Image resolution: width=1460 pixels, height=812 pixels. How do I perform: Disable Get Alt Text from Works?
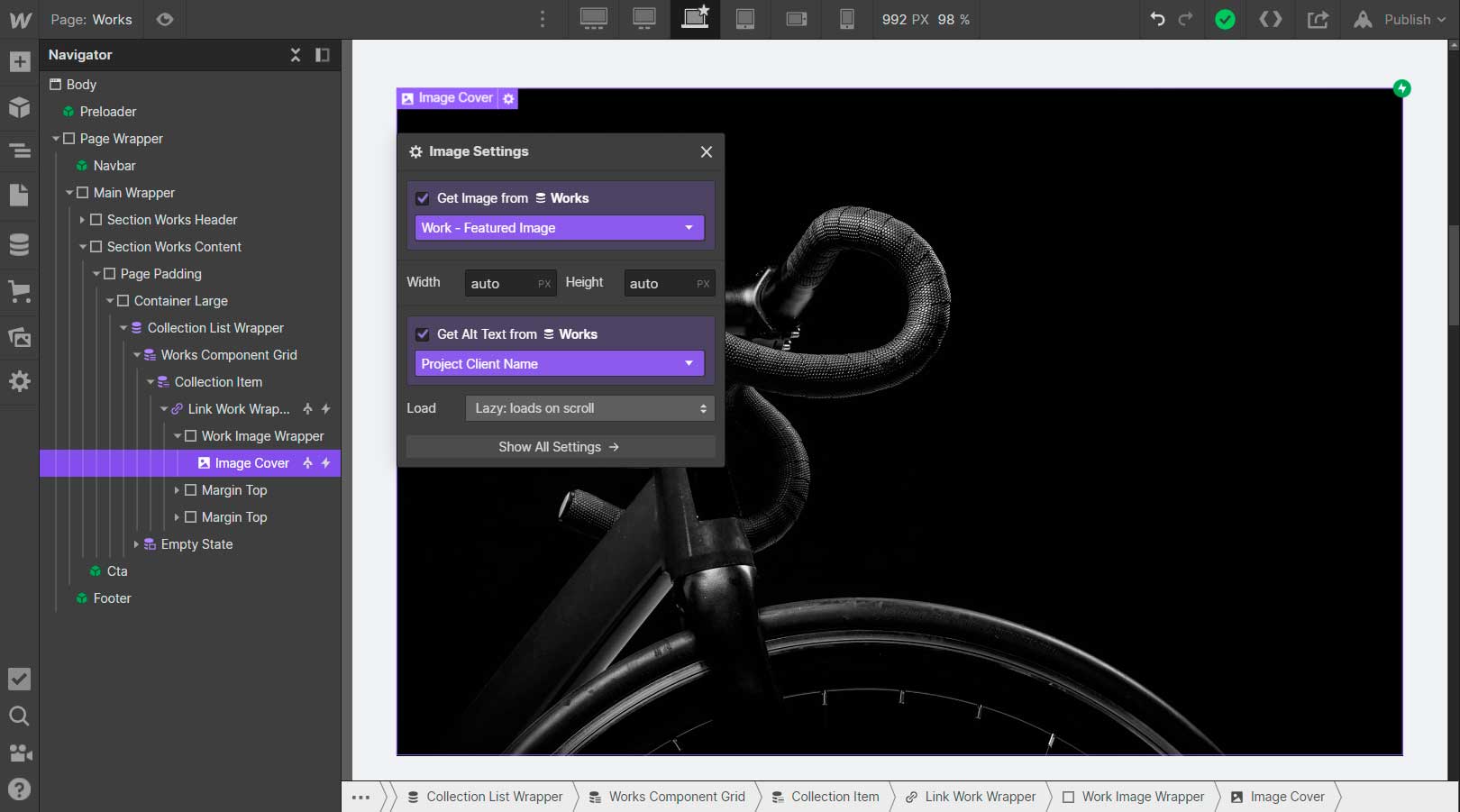(x=423, y=333)
